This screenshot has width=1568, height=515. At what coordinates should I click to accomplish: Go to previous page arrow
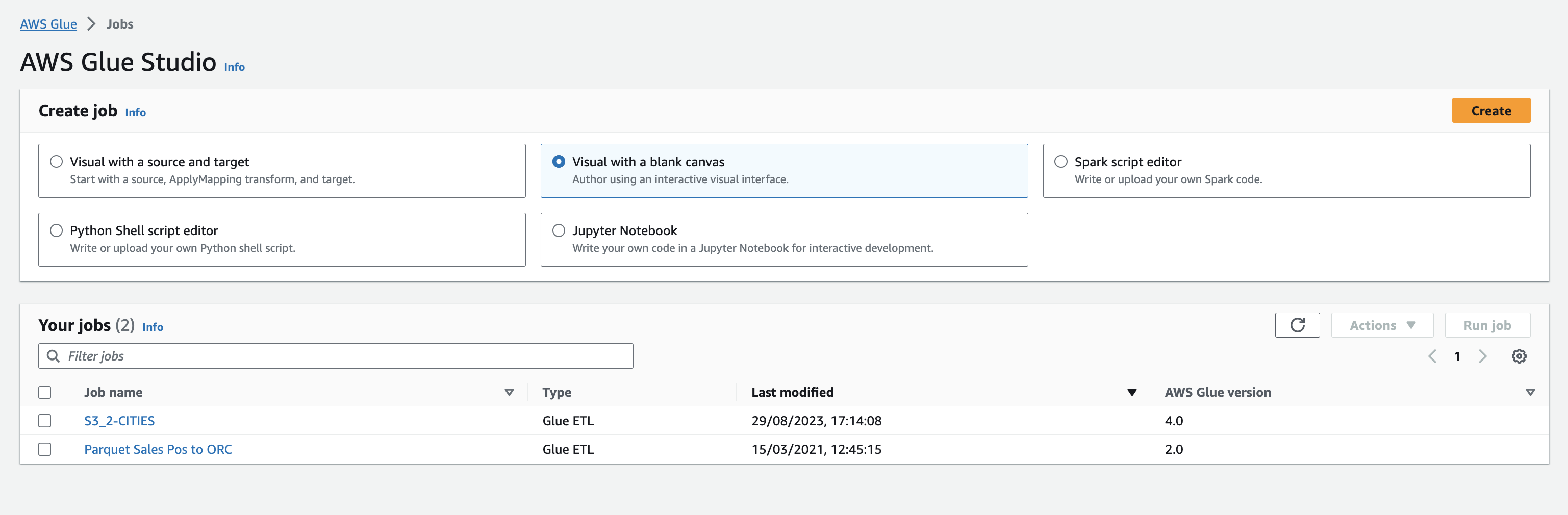[x=1432, y=356]
